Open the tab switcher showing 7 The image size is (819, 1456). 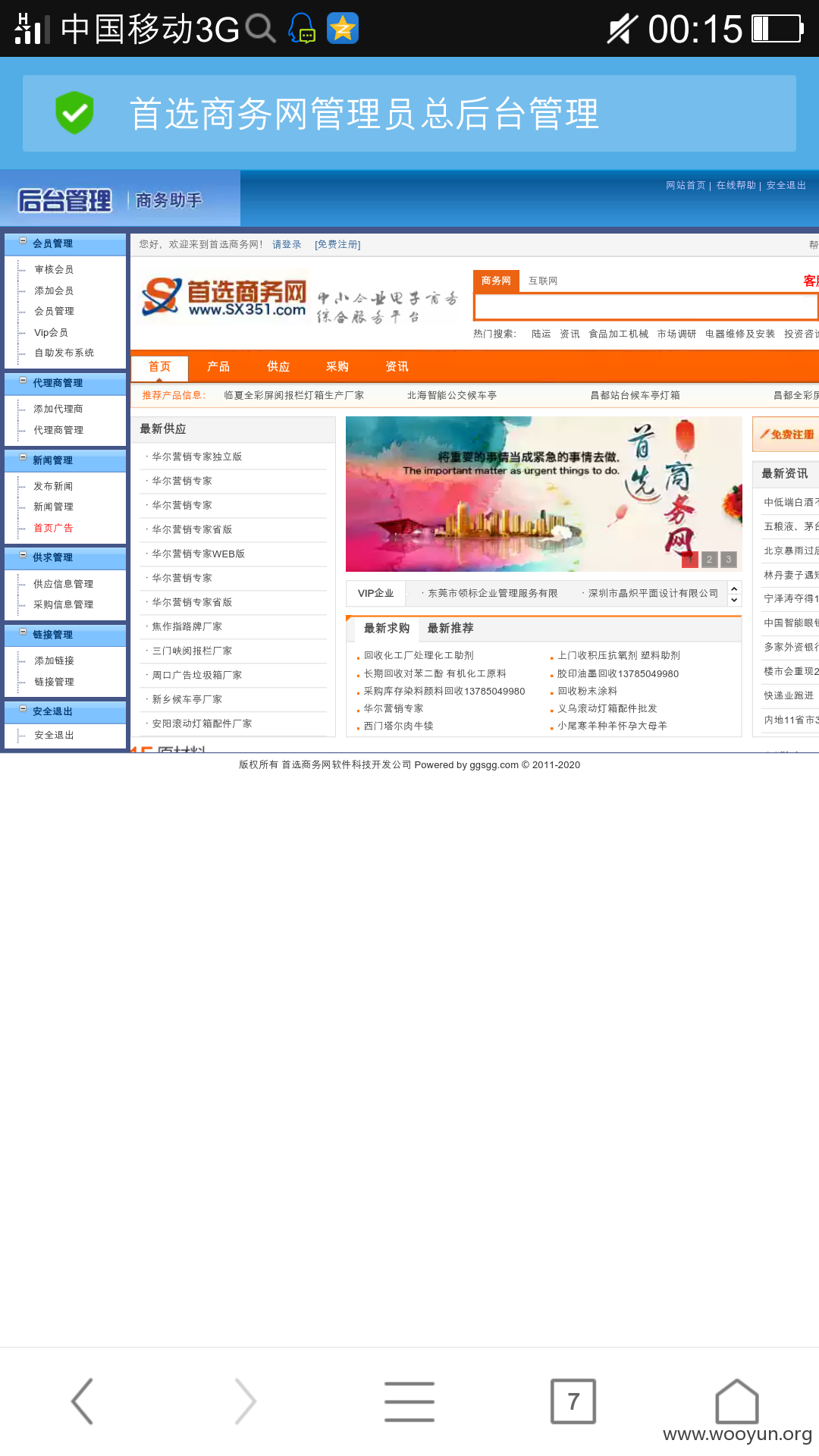[x=573, y=1401]
